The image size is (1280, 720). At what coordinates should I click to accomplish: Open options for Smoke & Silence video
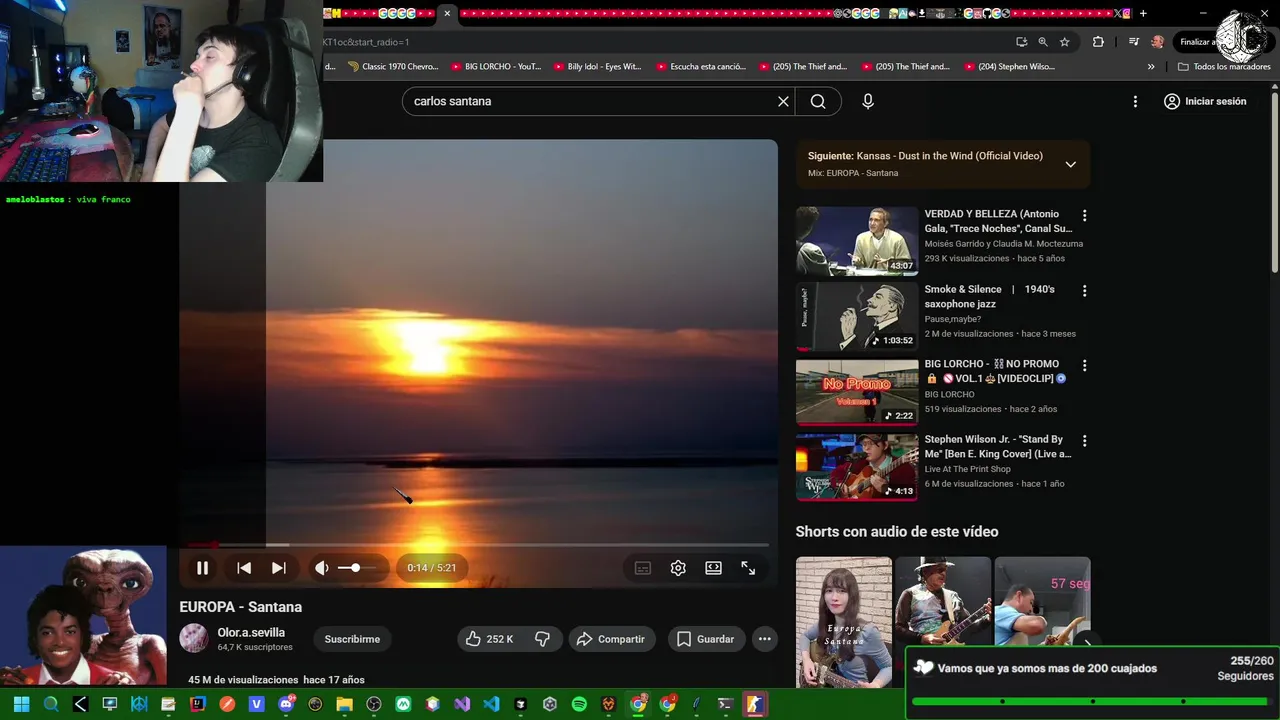point(1084,291)
